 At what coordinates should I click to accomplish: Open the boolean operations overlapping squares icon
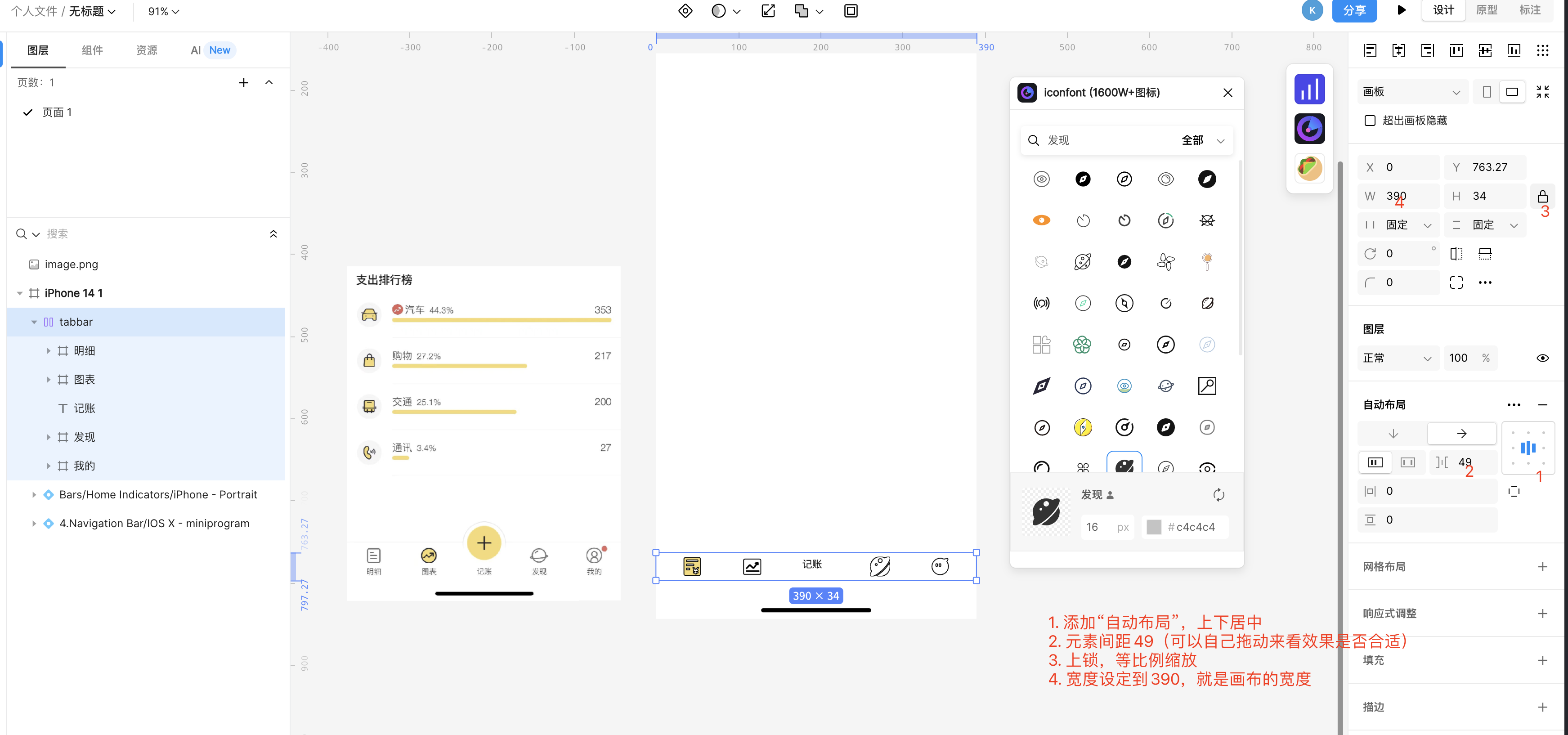(801, 11)
